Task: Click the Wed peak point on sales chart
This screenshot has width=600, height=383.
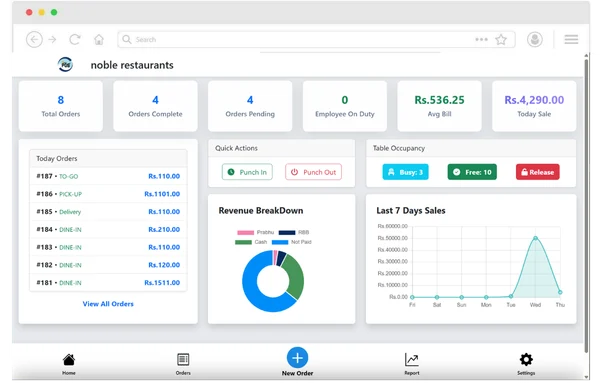Action: point(535,238)
